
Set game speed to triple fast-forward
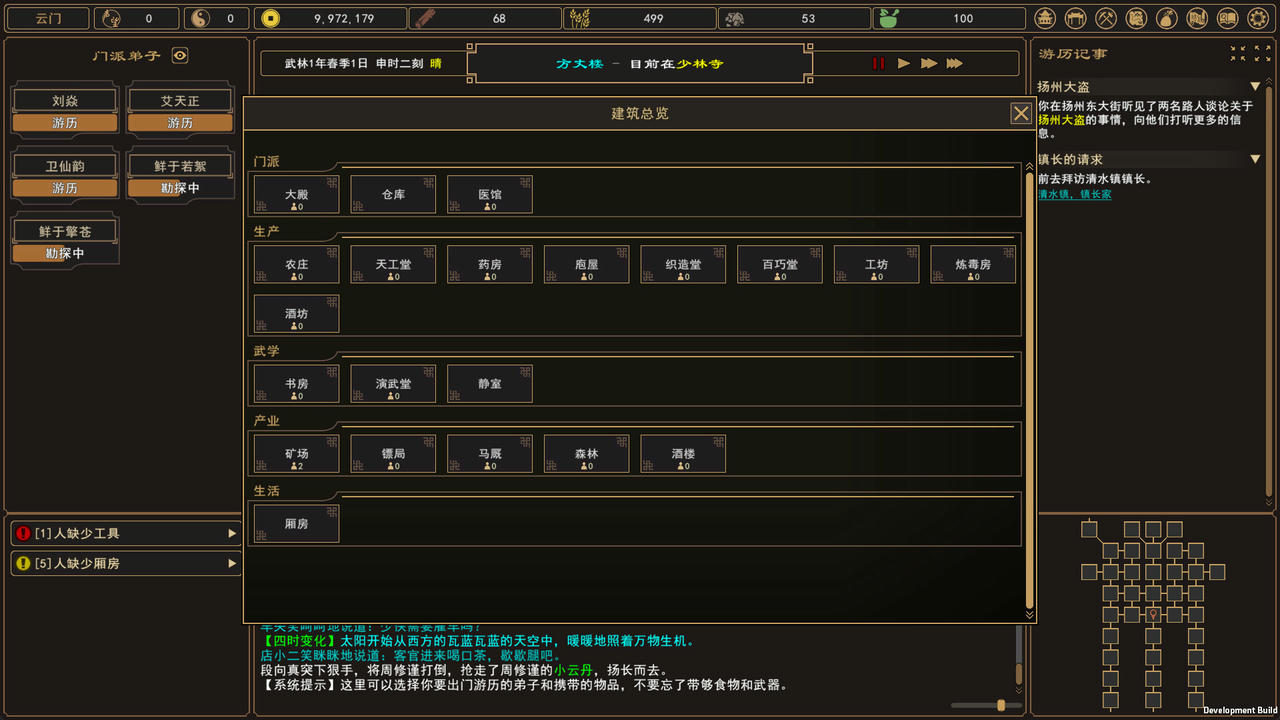coord(954,63)
